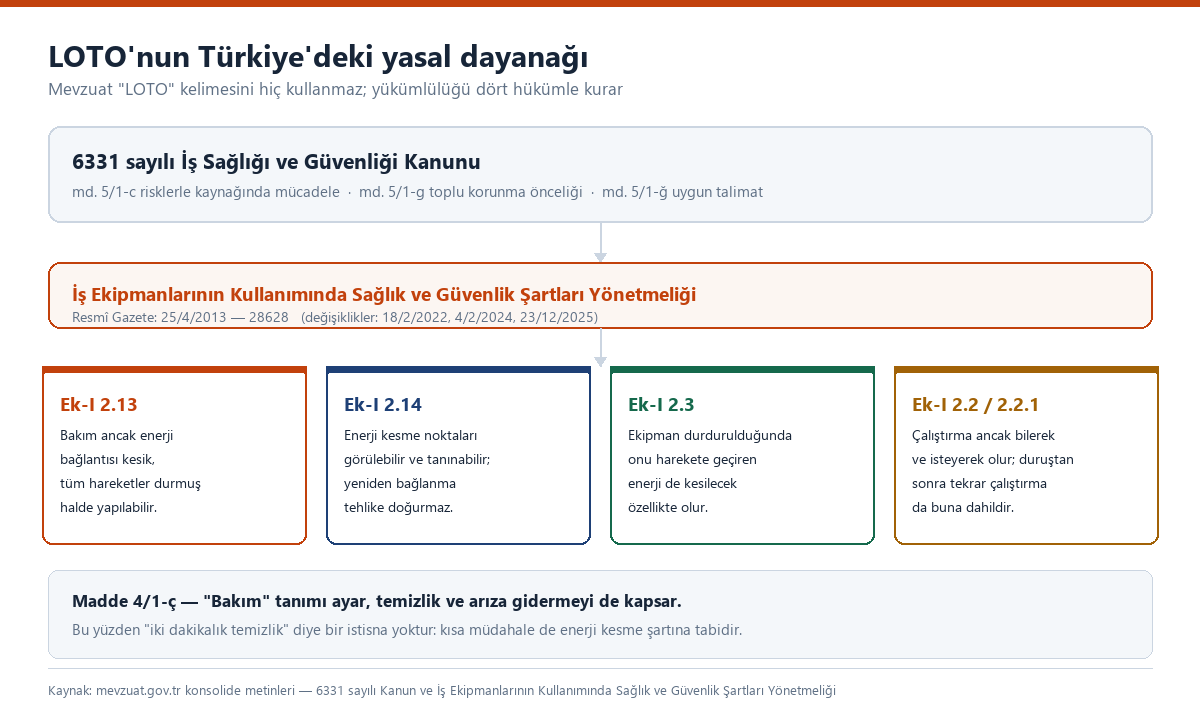Click the subtitle beginning "Mevzuat "LOTO" kelimesini"
The height and width of the screenshot is (720, 1200).
pyautogui.click(x=335, y=90)
